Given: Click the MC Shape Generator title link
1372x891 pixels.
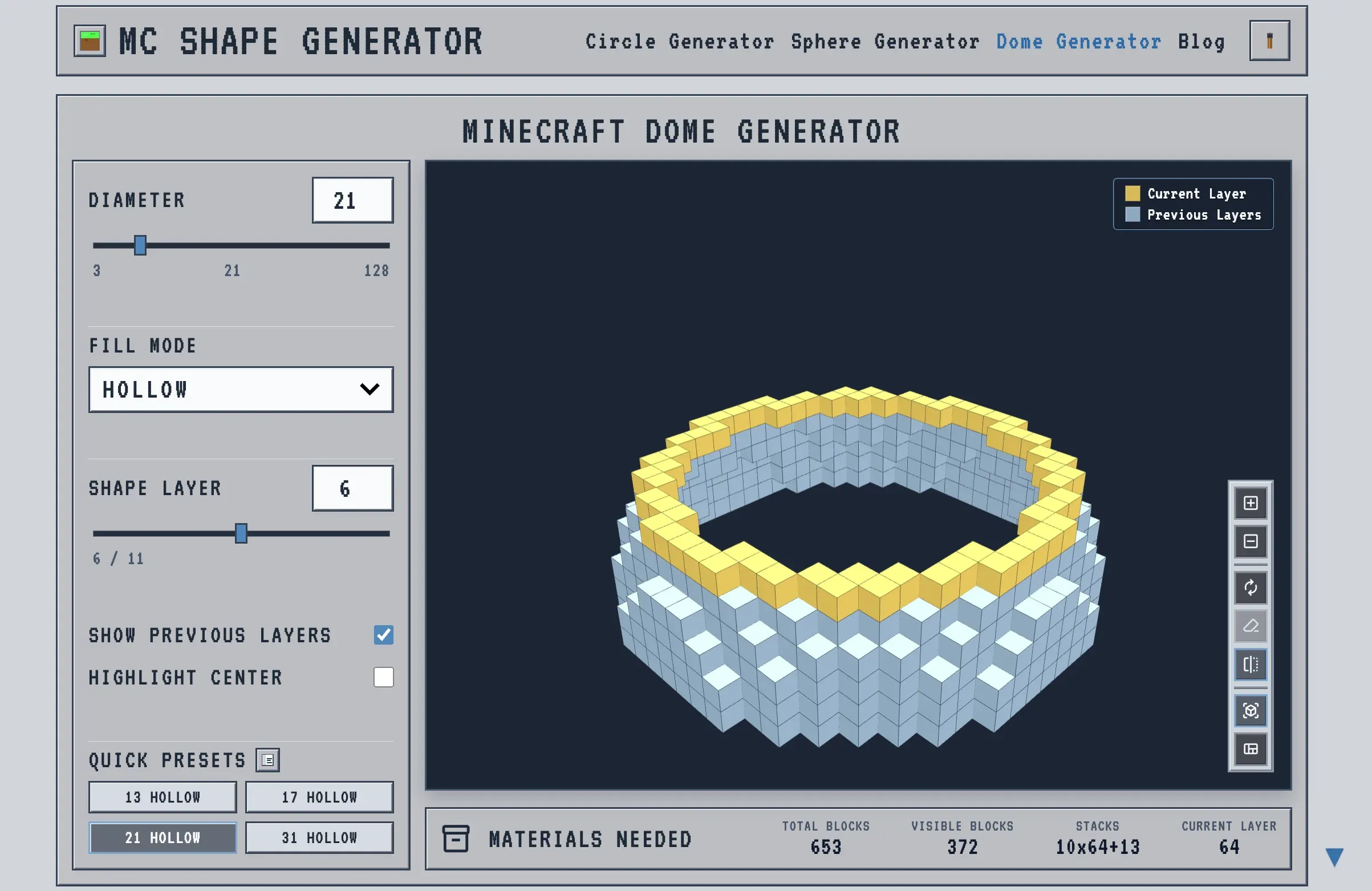Looking at the screenshot, I should point(301,42).
